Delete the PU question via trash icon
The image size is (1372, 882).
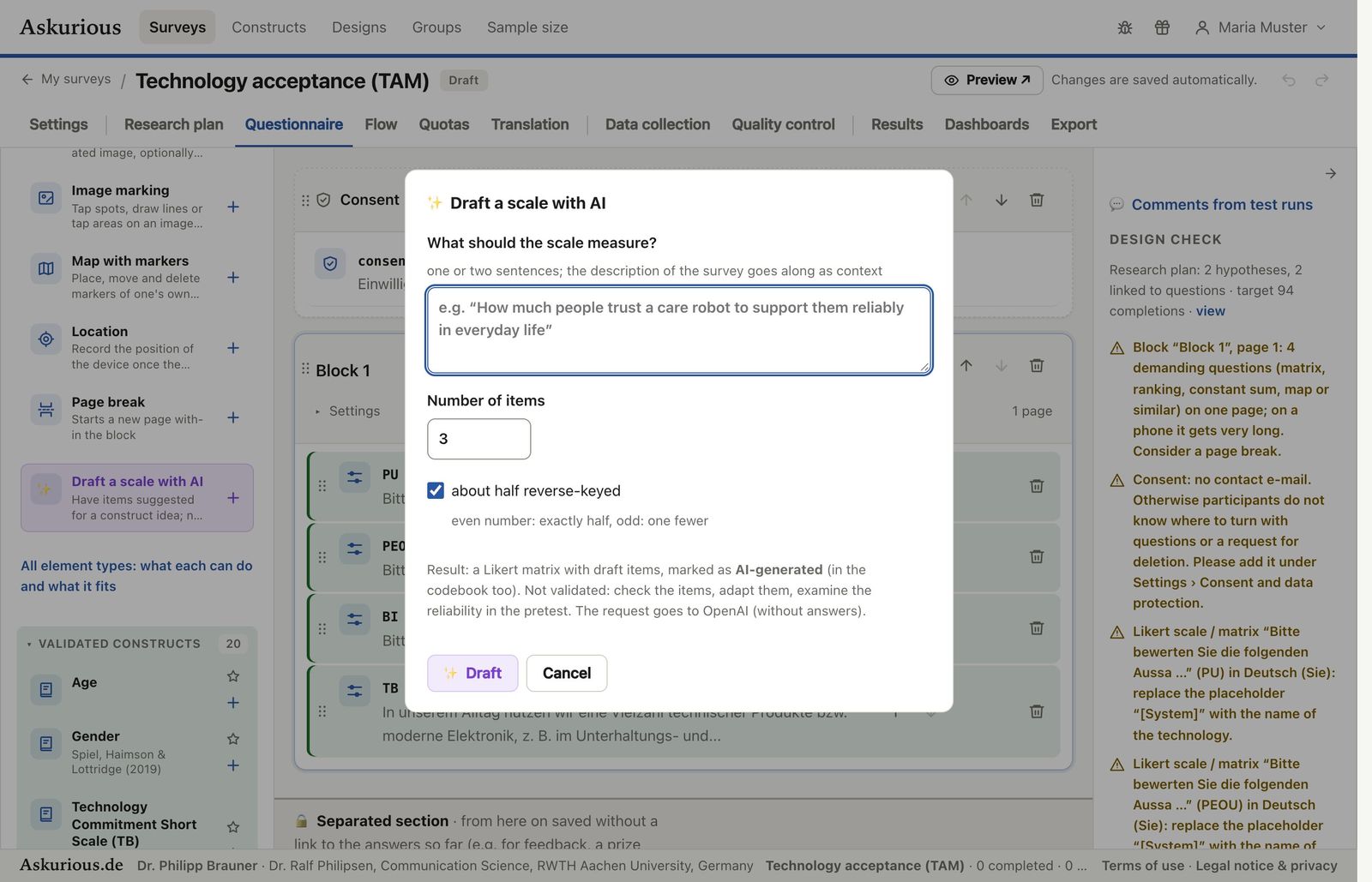(x=1037, y=486)
